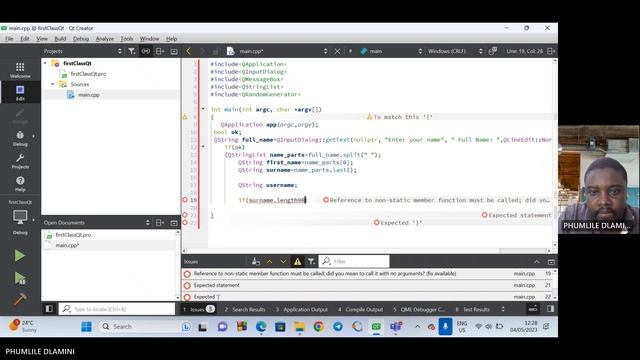Open the Projects mode
Viewport: 640px width, 360px height.
20,161
